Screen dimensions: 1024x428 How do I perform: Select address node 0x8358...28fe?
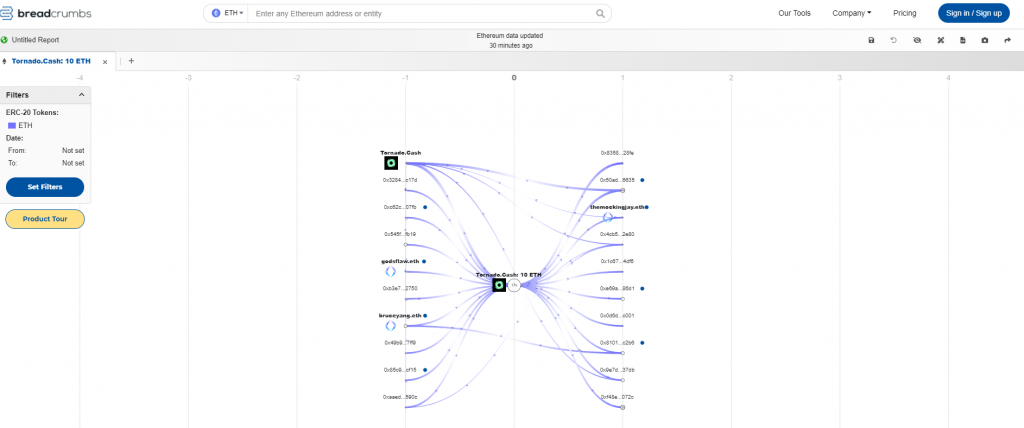[617, 153]
